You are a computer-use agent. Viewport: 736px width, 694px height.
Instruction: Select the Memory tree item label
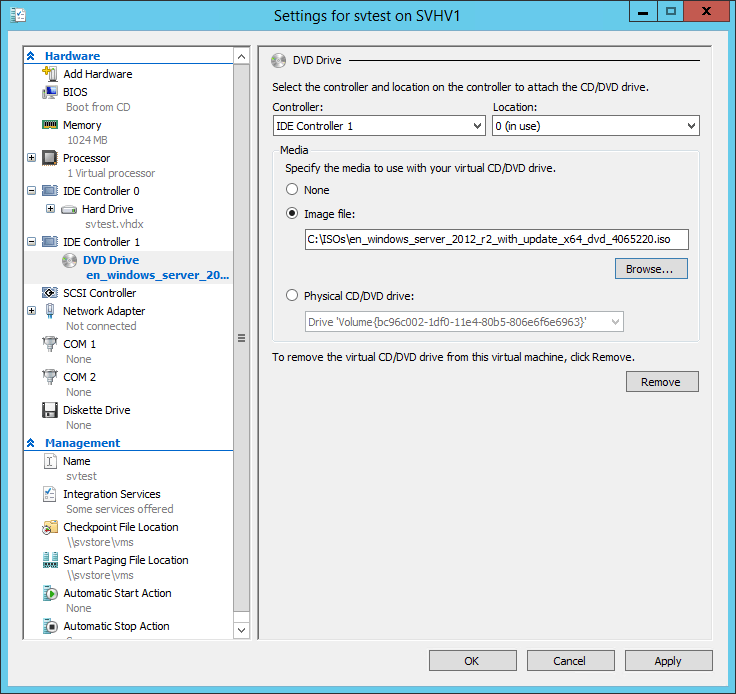click(82, 125)
